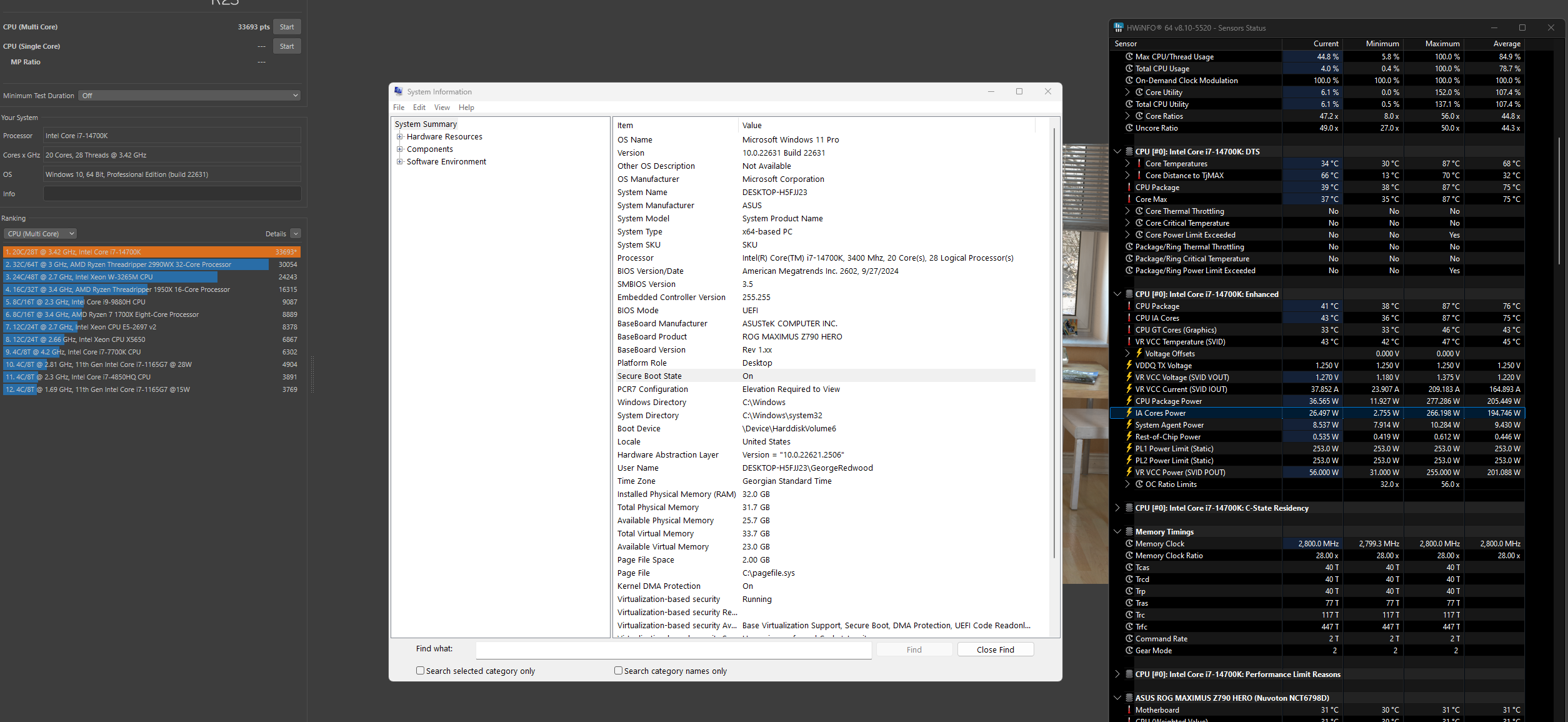
Task: Click the clock icon beside Package/Ring Thermal Throttling
Action: click(1129, 246)
